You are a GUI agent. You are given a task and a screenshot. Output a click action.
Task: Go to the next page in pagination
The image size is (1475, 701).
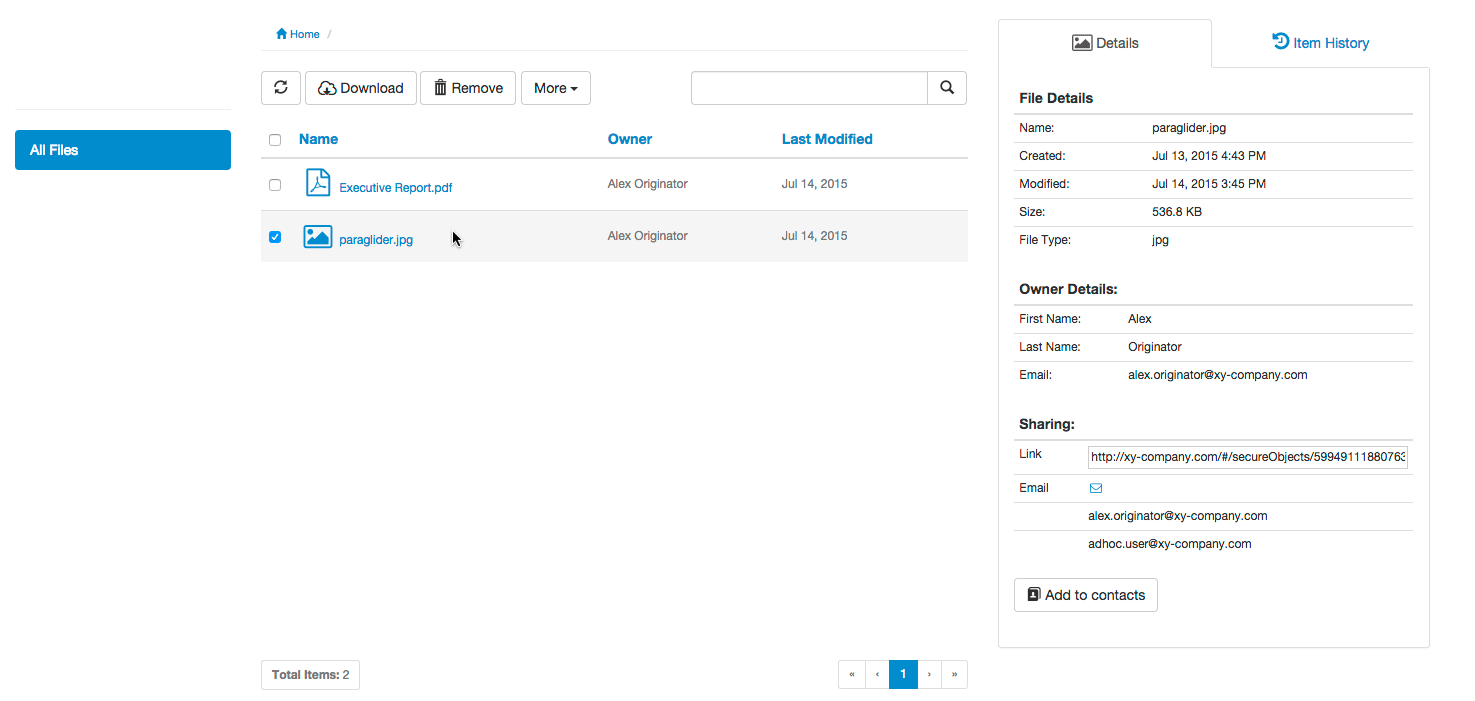click(929, 675)
